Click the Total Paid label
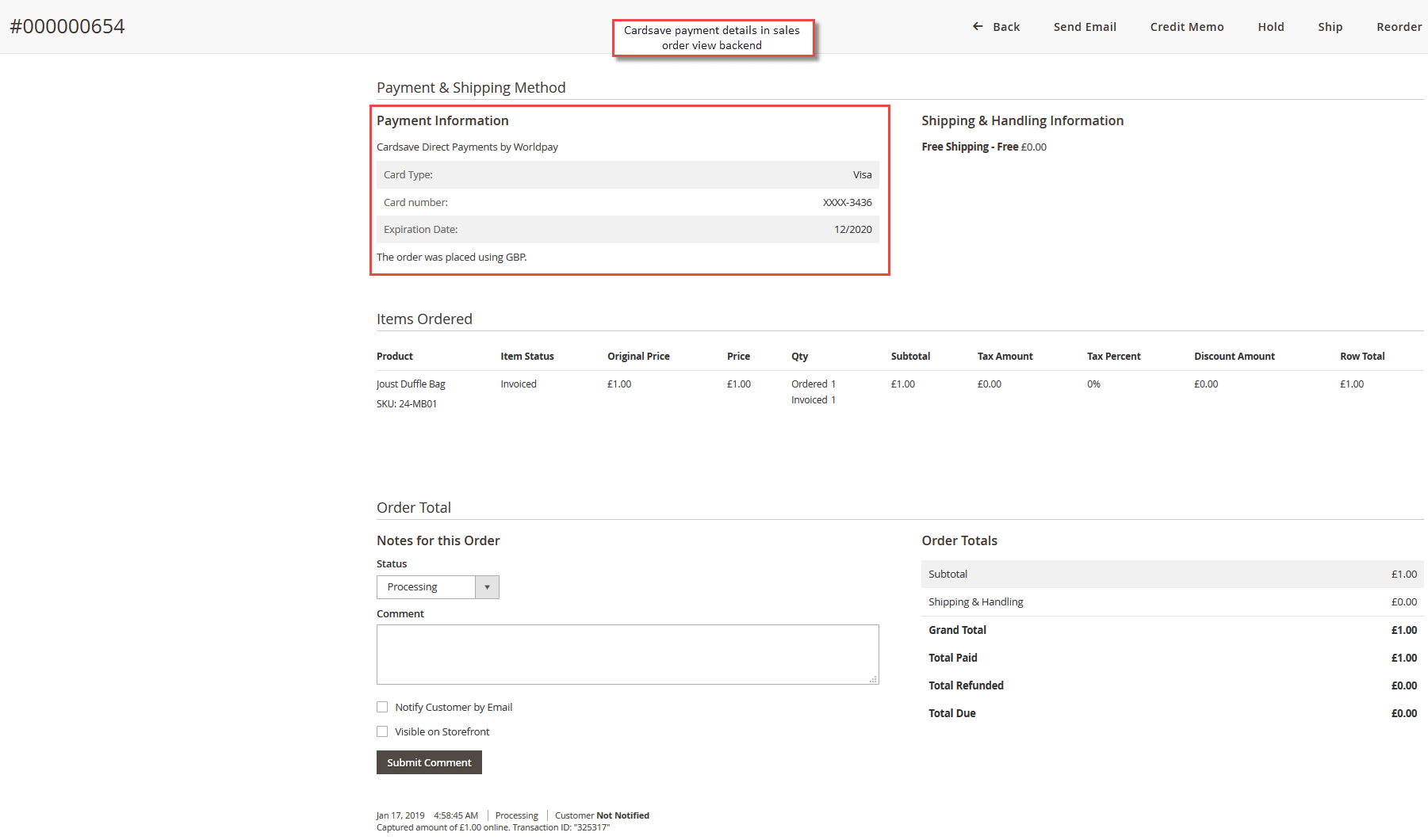The width and height of the screenshot is (1428, 840). (x=952, y=658)
